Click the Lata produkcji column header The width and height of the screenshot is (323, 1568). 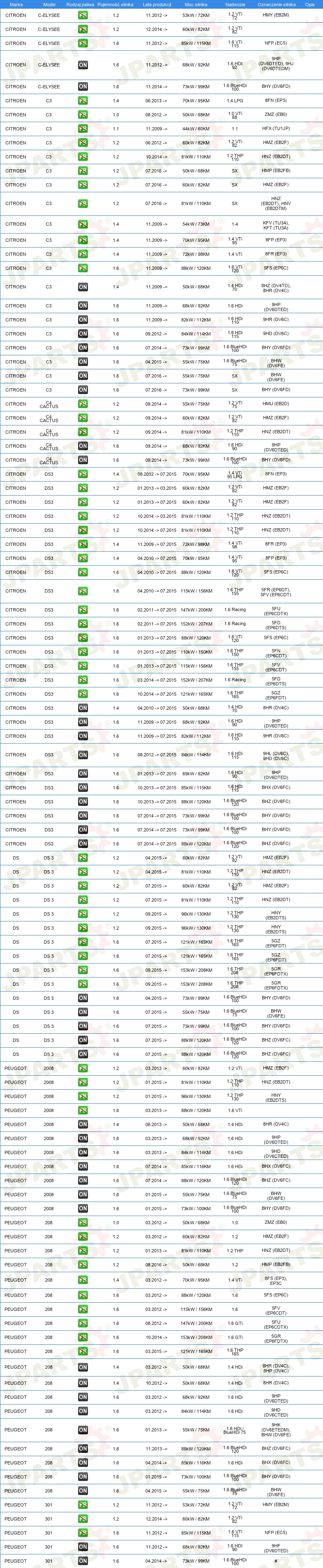pyautogui.click(x=156, y=4)
